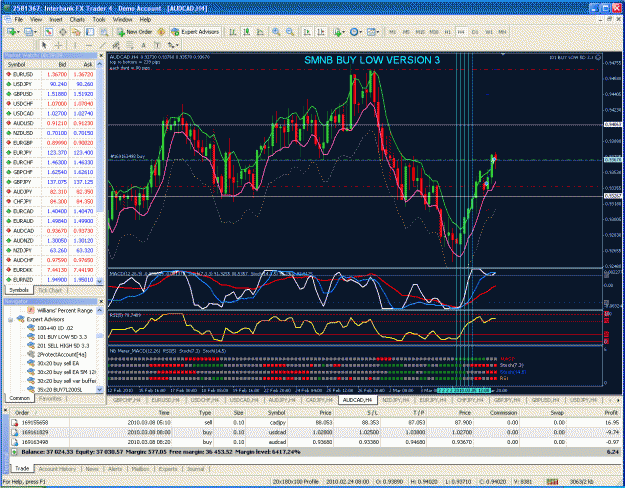Switch timeframe to H1

(x=448, y=32)
